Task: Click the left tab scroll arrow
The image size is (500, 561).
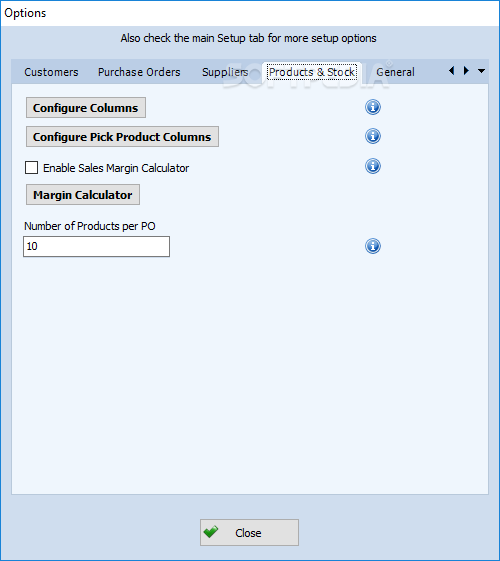Action: click(452, 70)
